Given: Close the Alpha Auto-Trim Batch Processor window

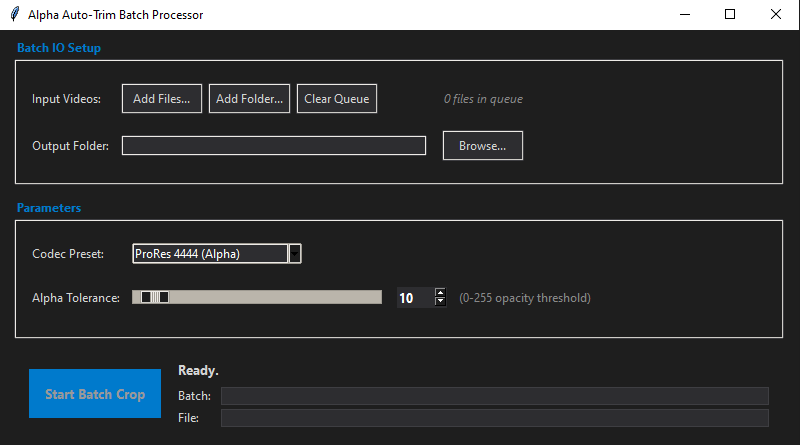Looking at the screenshot, I should coord(776,15).
